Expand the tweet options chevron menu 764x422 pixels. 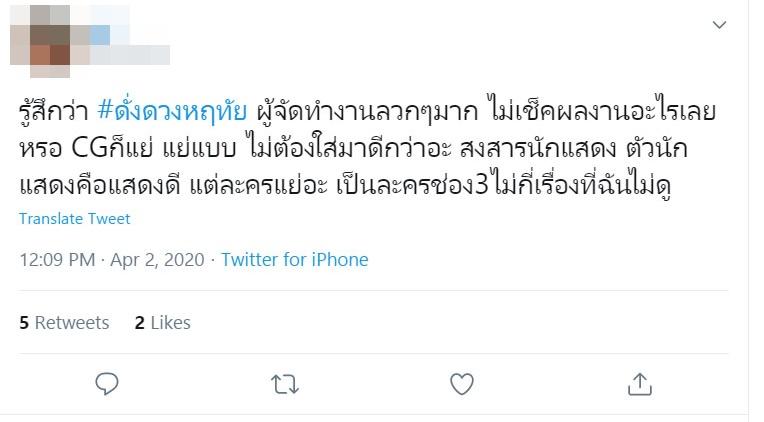click(719, 24)
